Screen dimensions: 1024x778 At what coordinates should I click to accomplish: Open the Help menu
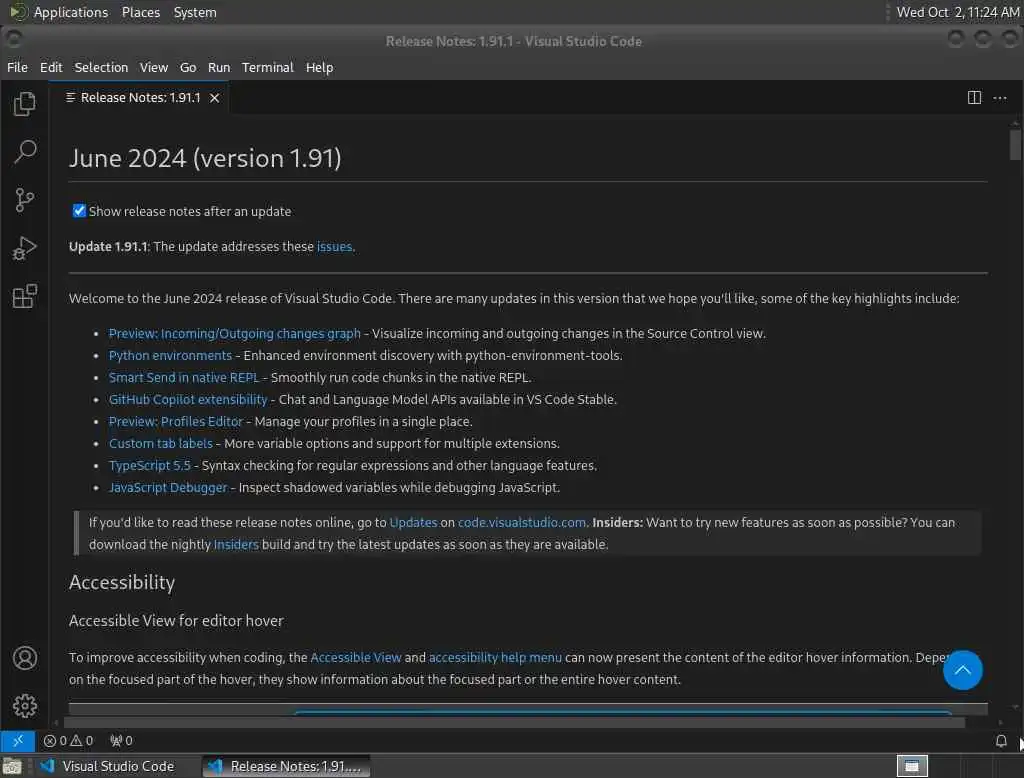[x=319, y=67]
